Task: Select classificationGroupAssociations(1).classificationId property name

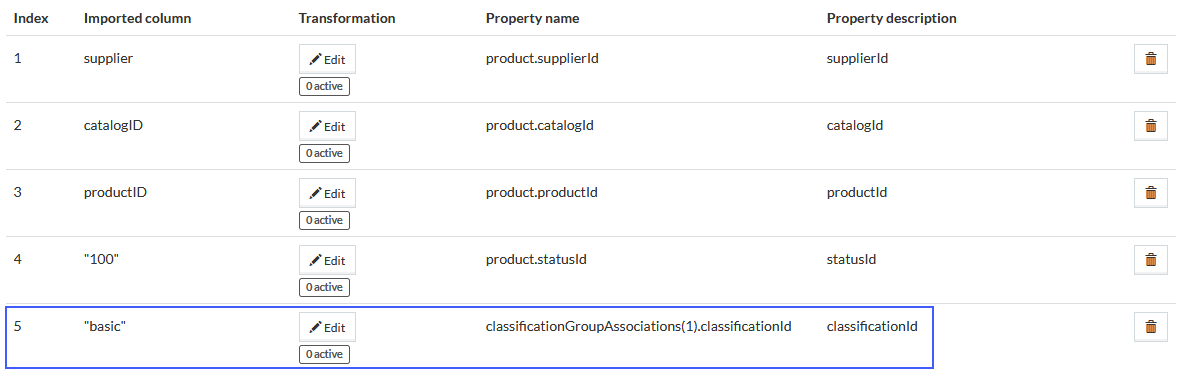Action: (638, 327)
